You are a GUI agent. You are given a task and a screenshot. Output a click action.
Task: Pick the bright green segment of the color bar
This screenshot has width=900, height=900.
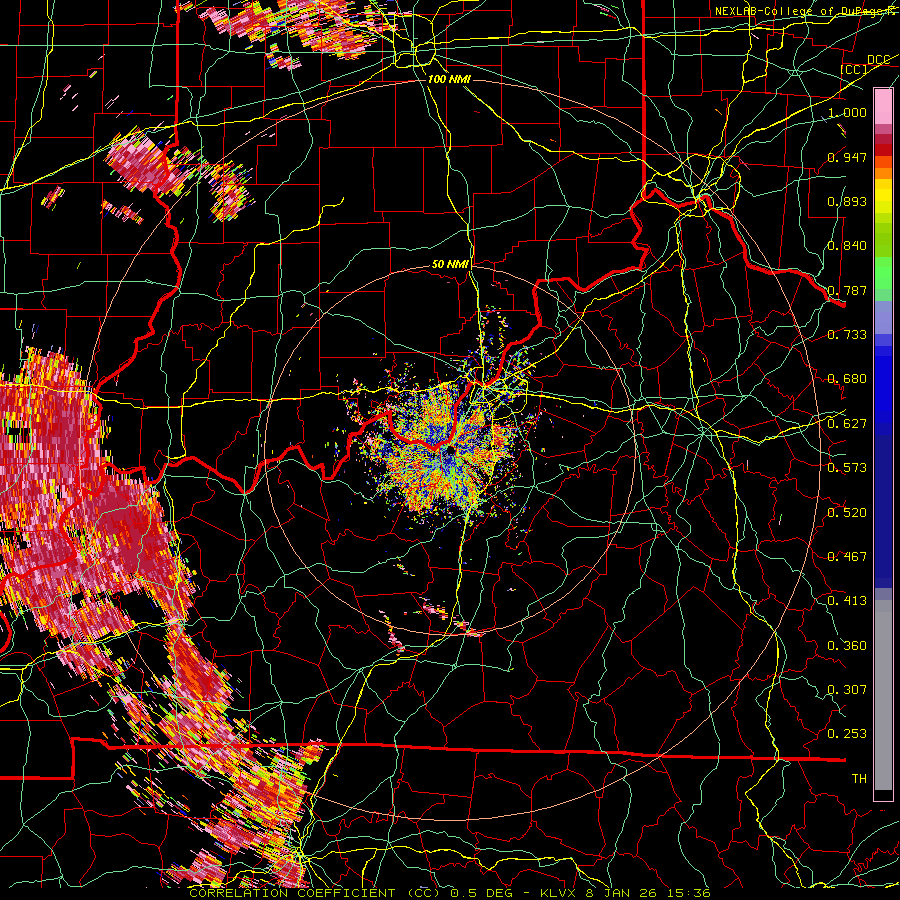tap(883, 273)
